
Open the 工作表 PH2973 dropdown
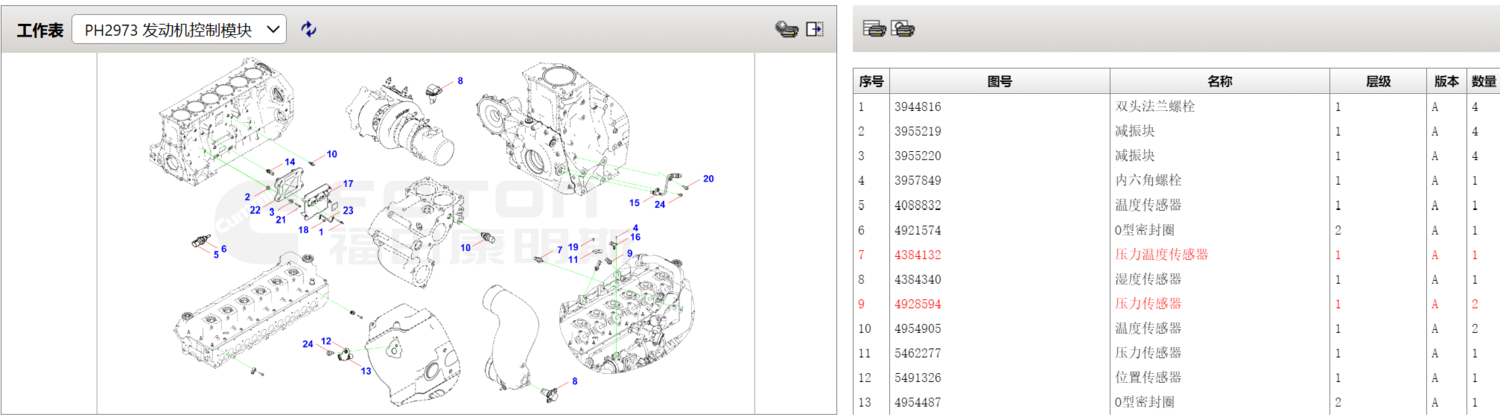pos(179,30)
